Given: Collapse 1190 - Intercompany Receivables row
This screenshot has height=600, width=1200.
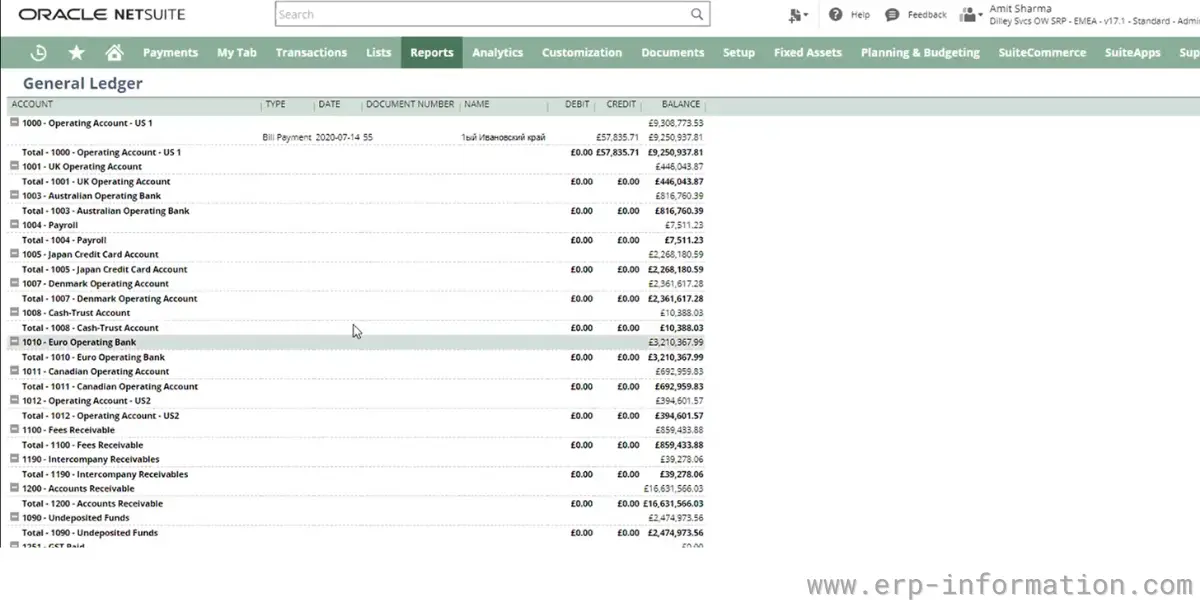Looking at the screenshot, I should tap(14, 459).
